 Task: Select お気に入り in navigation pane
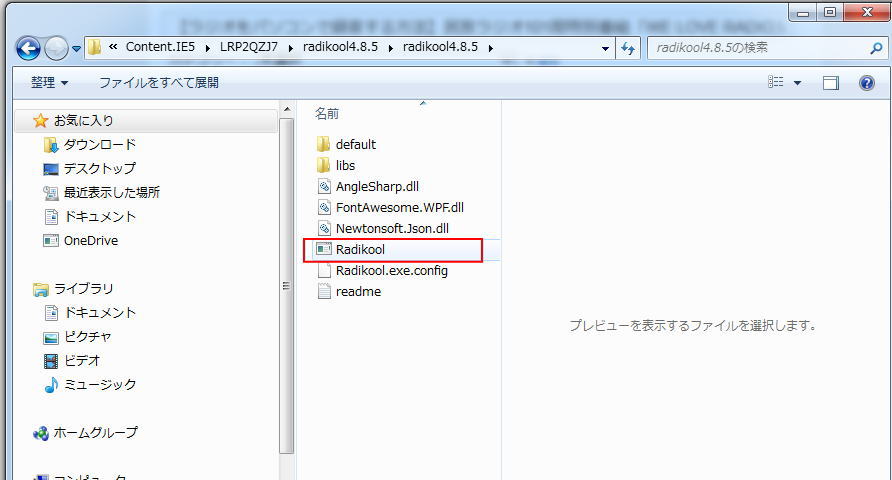click(x=84, y=121)
